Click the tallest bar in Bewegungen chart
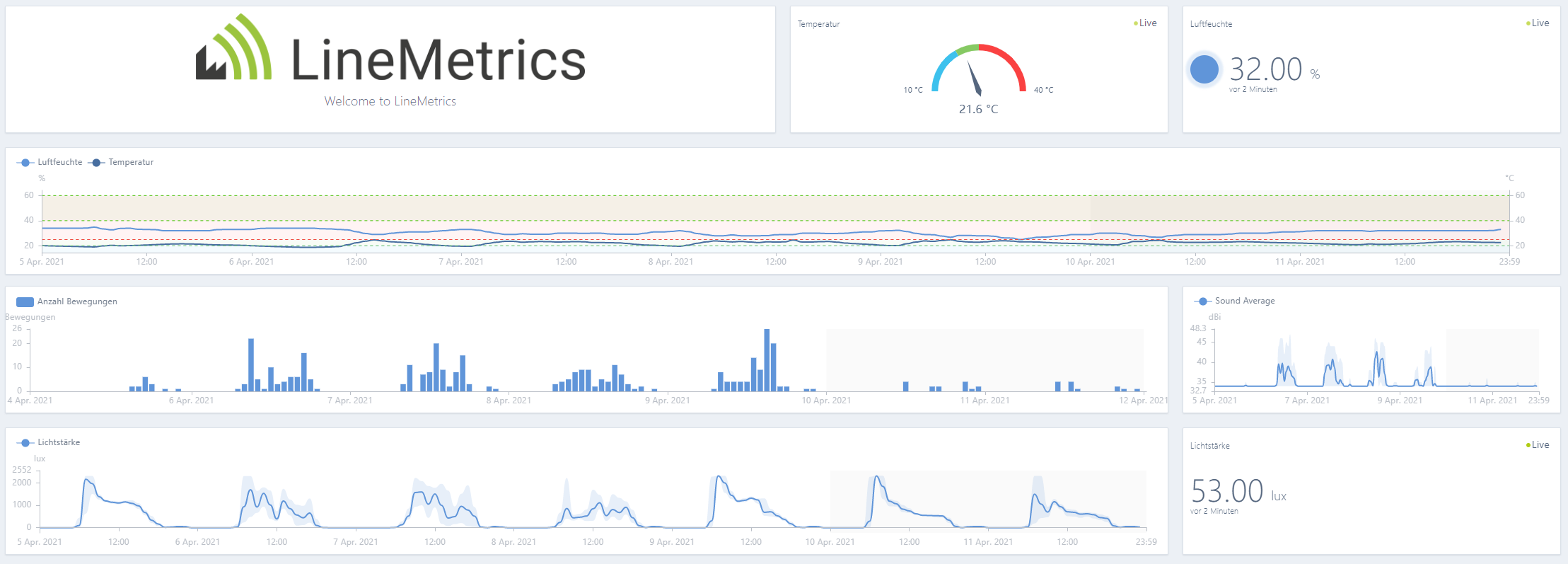Screen dimensions: 1568x564 pyautogui.click(x=767, y=359)
